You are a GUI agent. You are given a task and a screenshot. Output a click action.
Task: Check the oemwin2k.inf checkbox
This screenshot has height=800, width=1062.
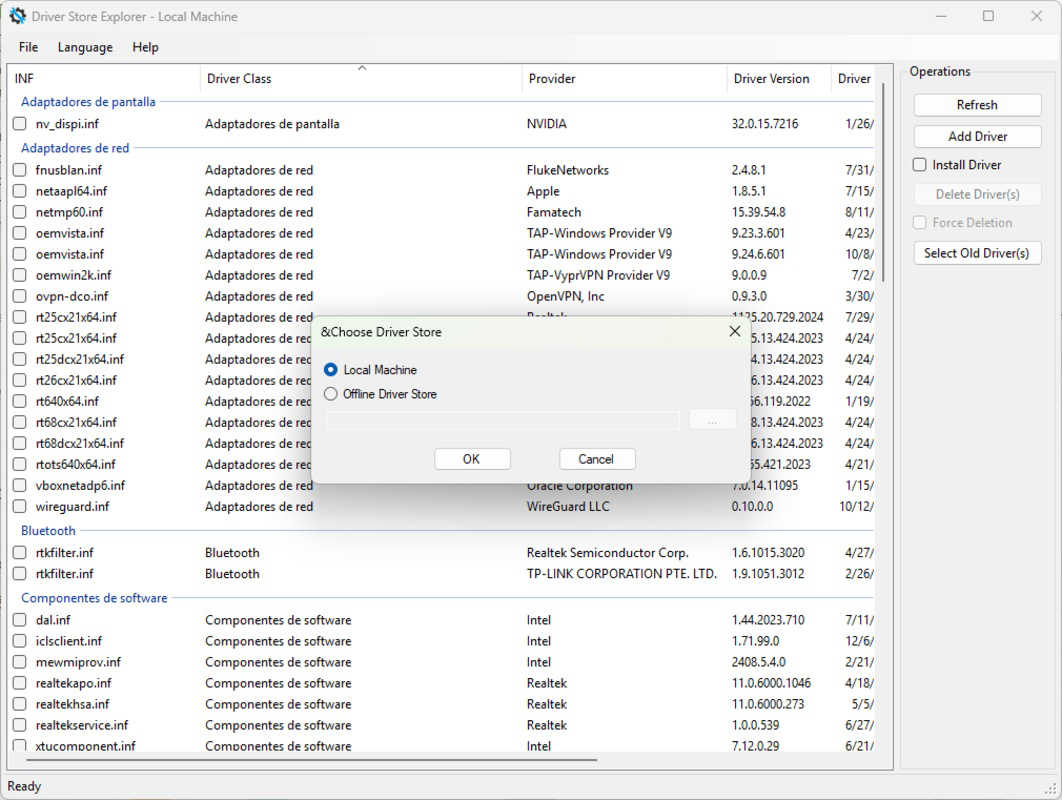[x=20, y=275]
